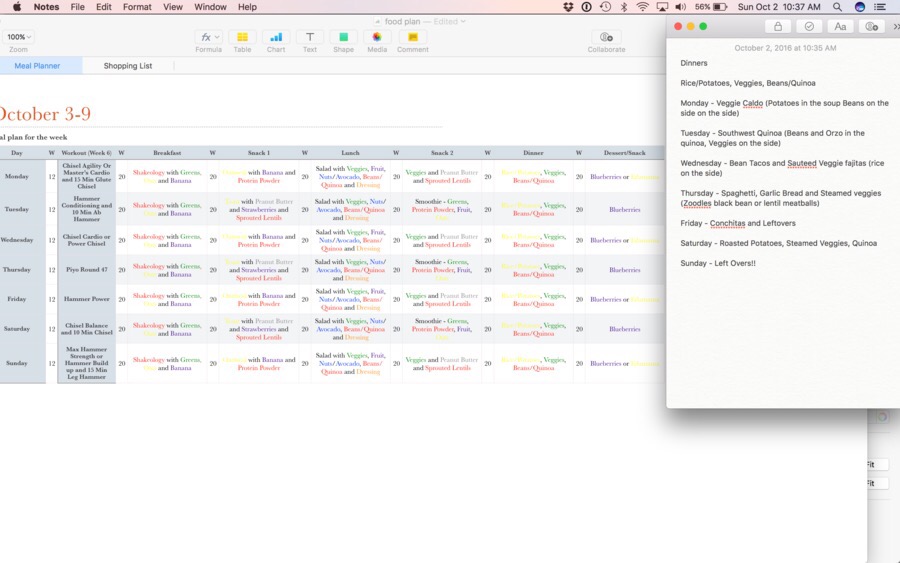The width and height of the screenshot is (900, 563).
Task: Expand Notes toolbar overflow chevron
Action: (x=895, y=27)
